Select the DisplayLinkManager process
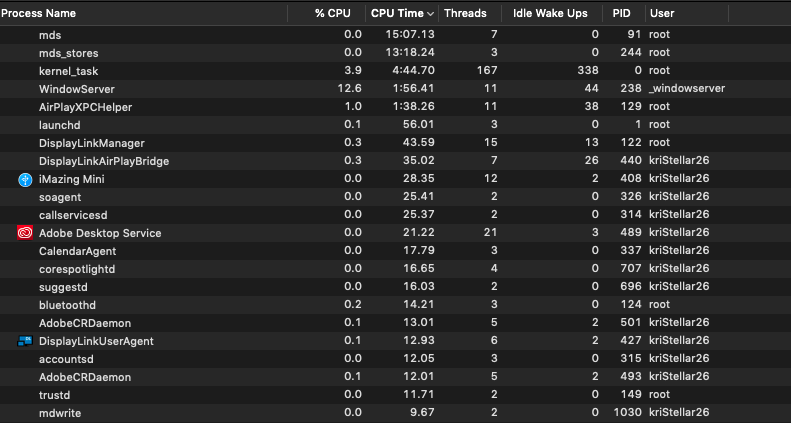Viewport: 791px width, 423px height. tap(396, 143)
